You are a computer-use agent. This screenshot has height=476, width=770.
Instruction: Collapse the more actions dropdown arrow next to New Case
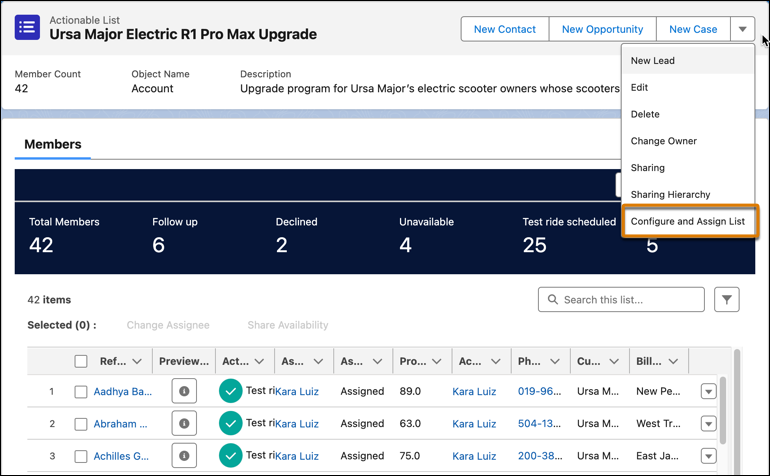[742, 29]
